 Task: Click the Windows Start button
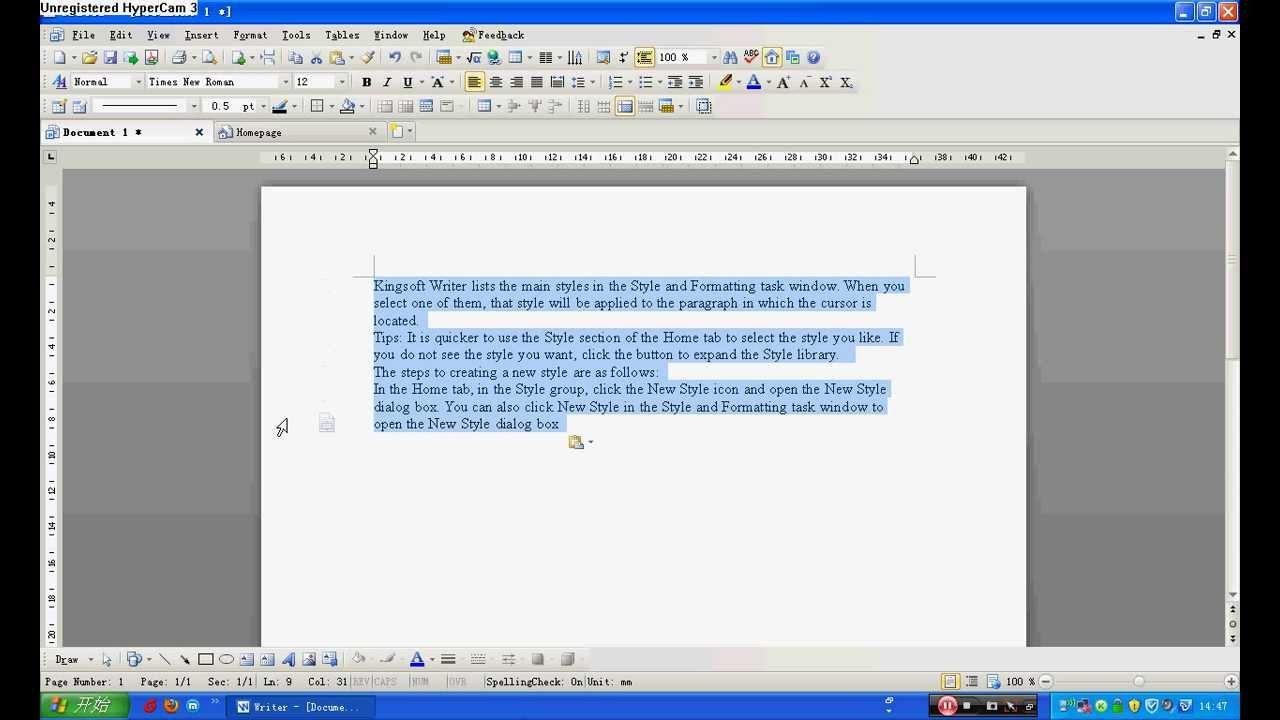(85, 706)
